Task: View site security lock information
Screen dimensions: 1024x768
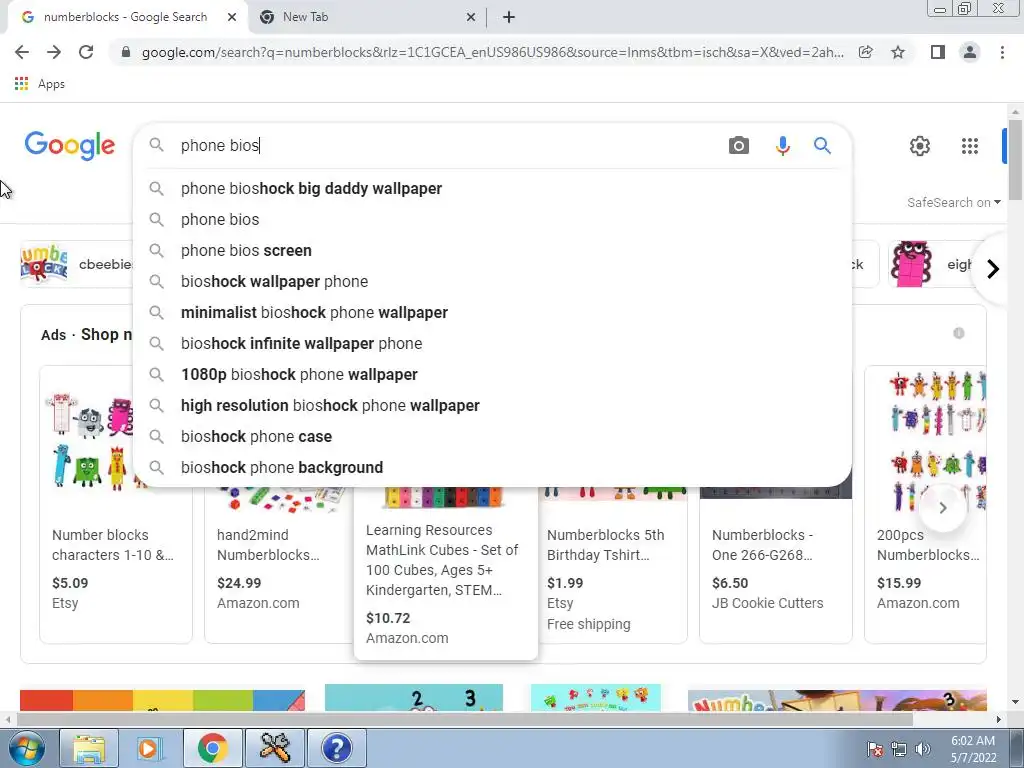Action: coord(126,52)
